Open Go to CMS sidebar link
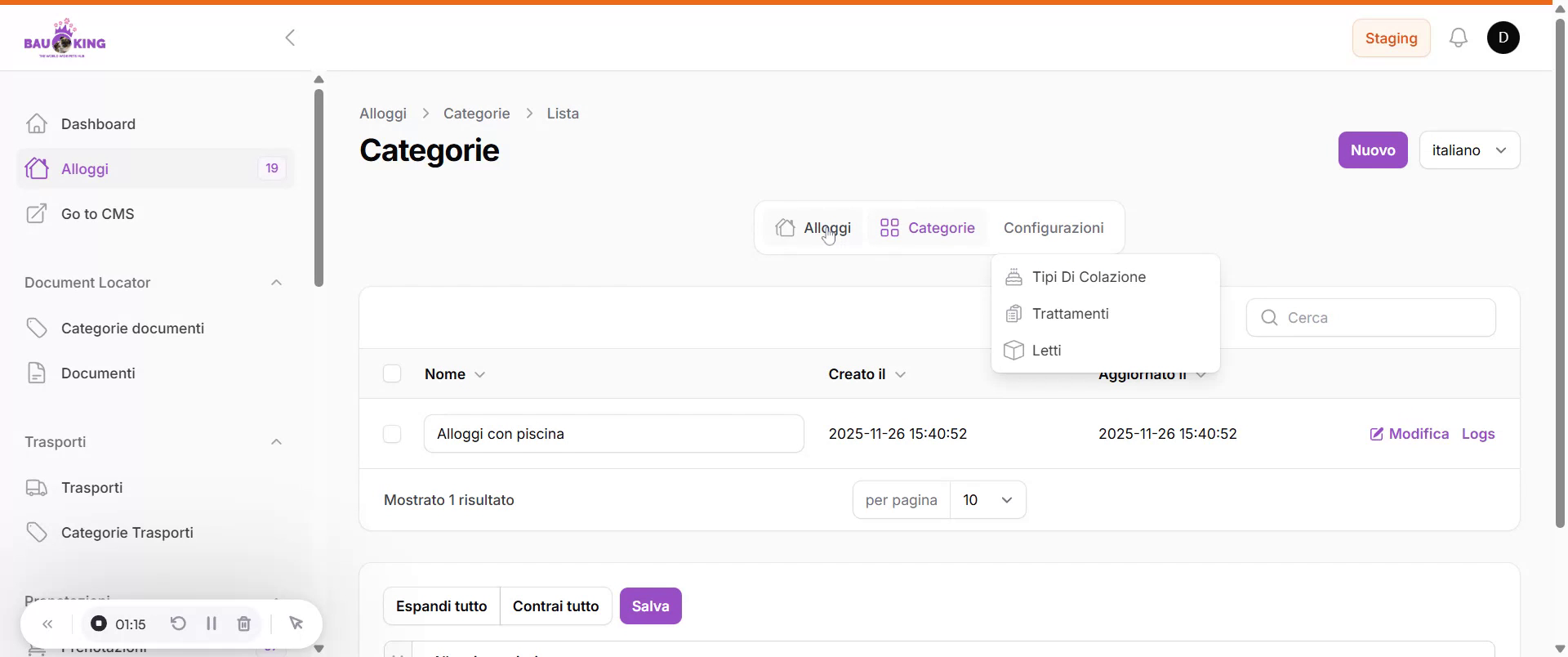 tap(155, 213)
